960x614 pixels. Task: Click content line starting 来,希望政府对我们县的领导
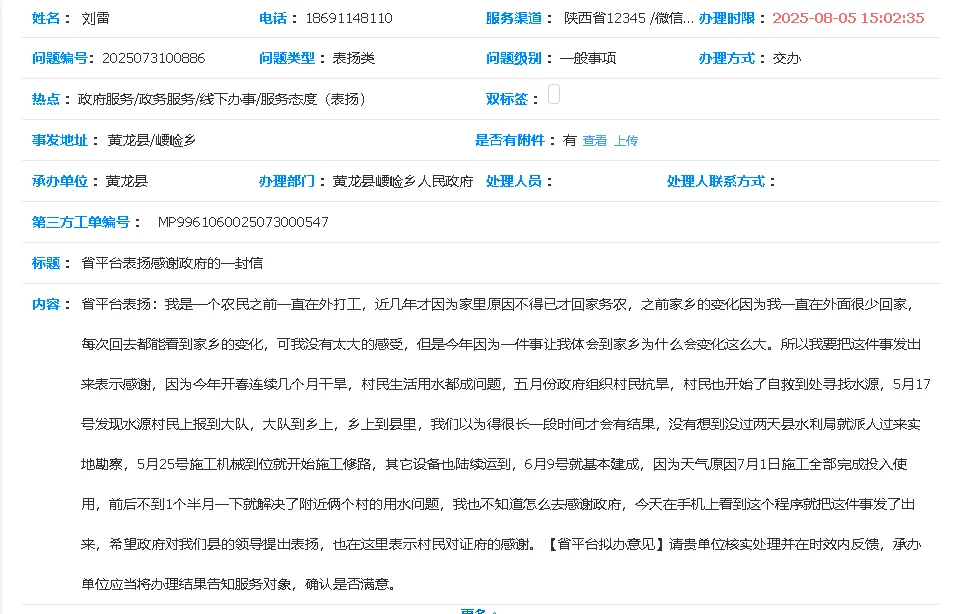pos(501,544)
